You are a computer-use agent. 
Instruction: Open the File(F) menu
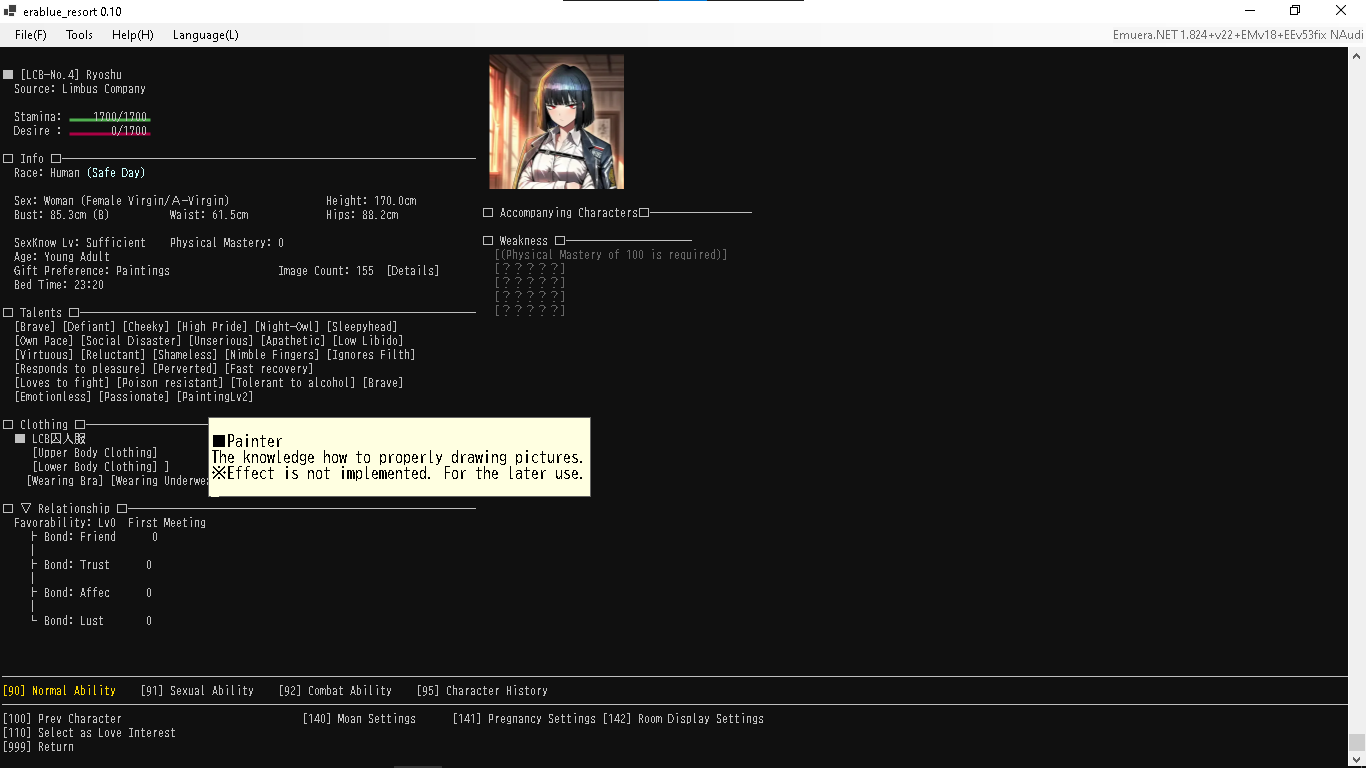click(x=31, y=35)
